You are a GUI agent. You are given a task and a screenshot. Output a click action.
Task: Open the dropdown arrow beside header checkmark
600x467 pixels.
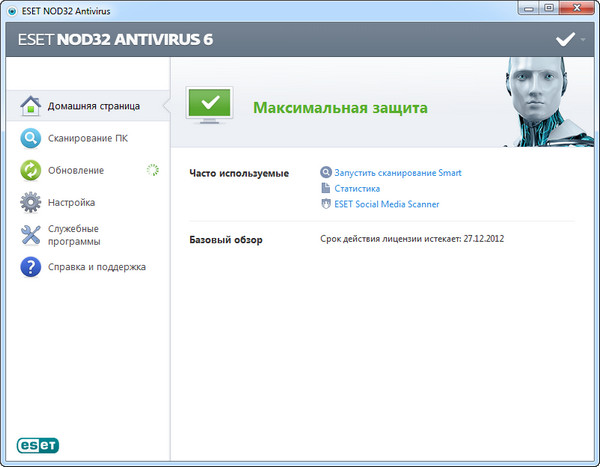[584, 41]
